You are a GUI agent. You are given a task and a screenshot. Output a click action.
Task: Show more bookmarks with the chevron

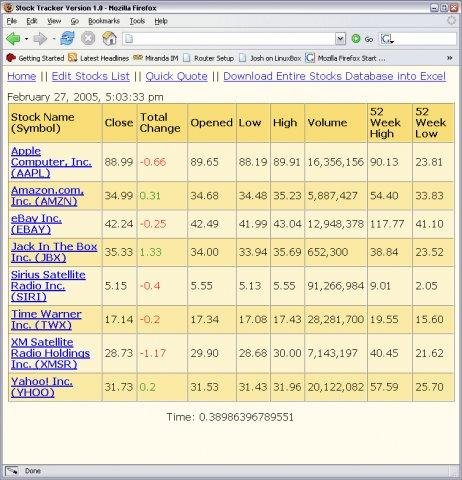pyautogui.click(x=450, y=58)
